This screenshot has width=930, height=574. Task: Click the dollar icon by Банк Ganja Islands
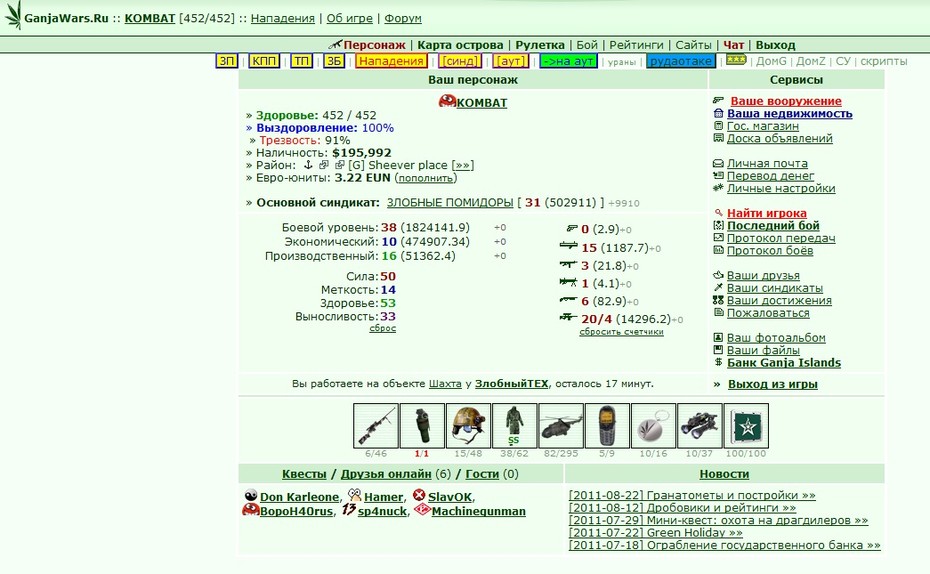pyautogui.click(x=718, y=362)
